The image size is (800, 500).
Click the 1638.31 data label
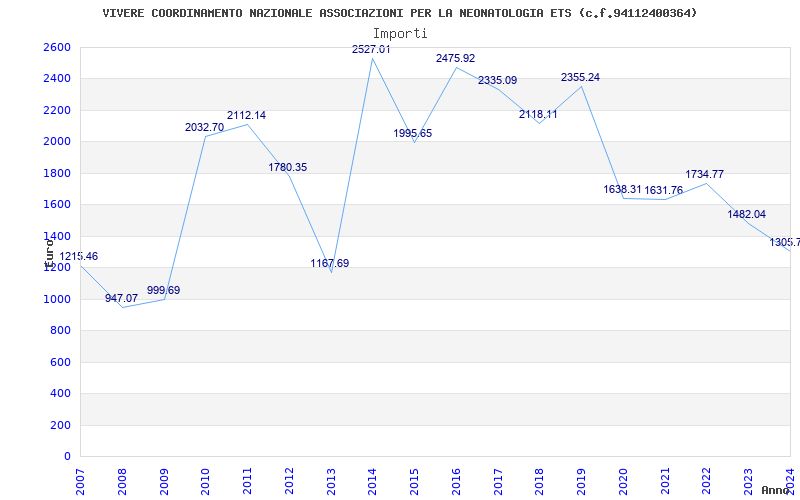(x=622, y=190)
